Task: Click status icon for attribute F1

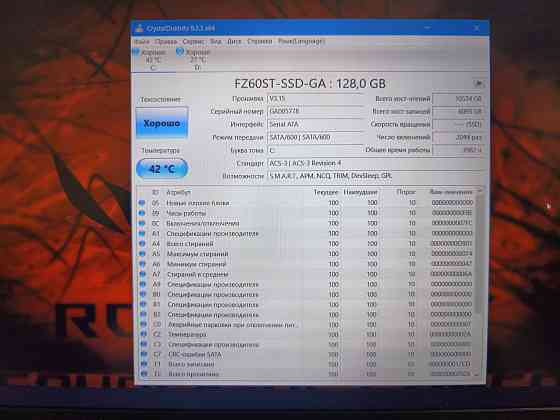Action: [144, 364]
